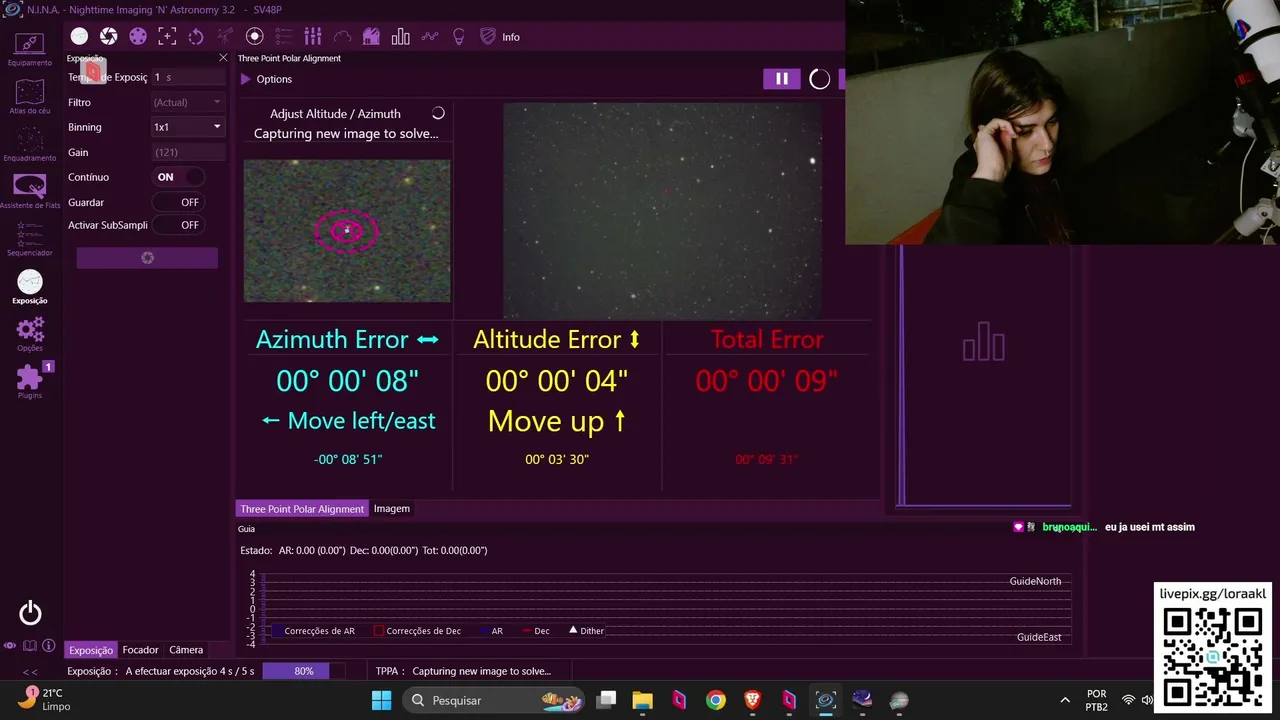Open Google Chrome from the taskbar

(x=715, y=700)
